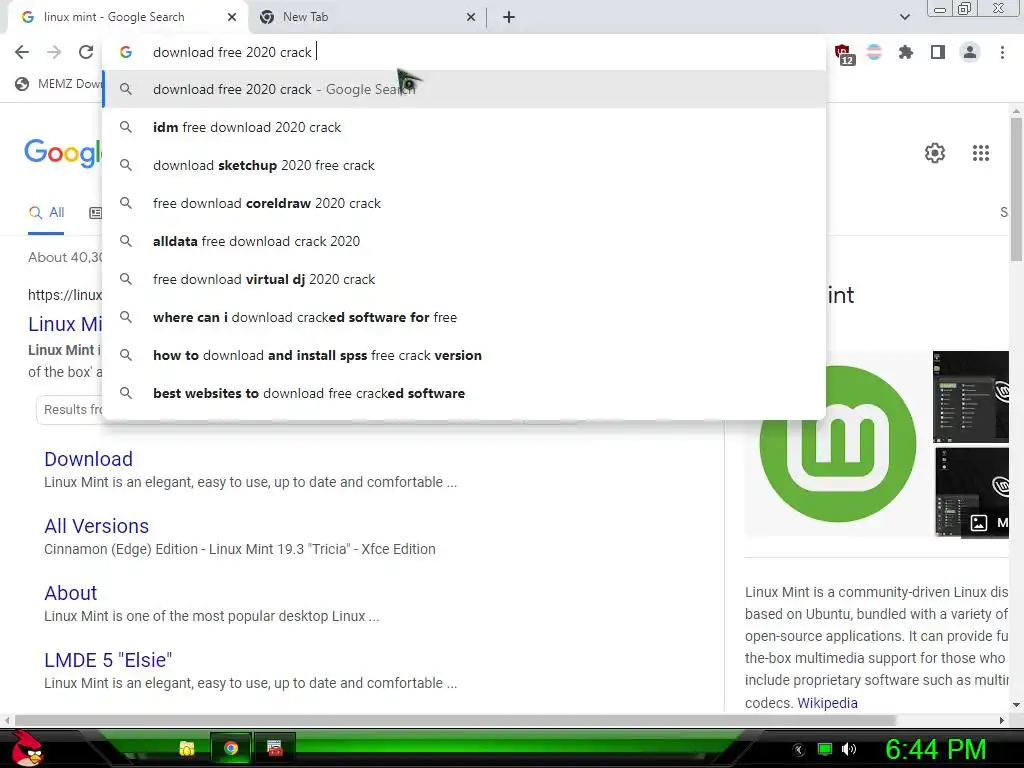Choose suggestion best websites to download free cracked software
The height and width of the screenshot is (768, 1024).
(x=464, y=393)
